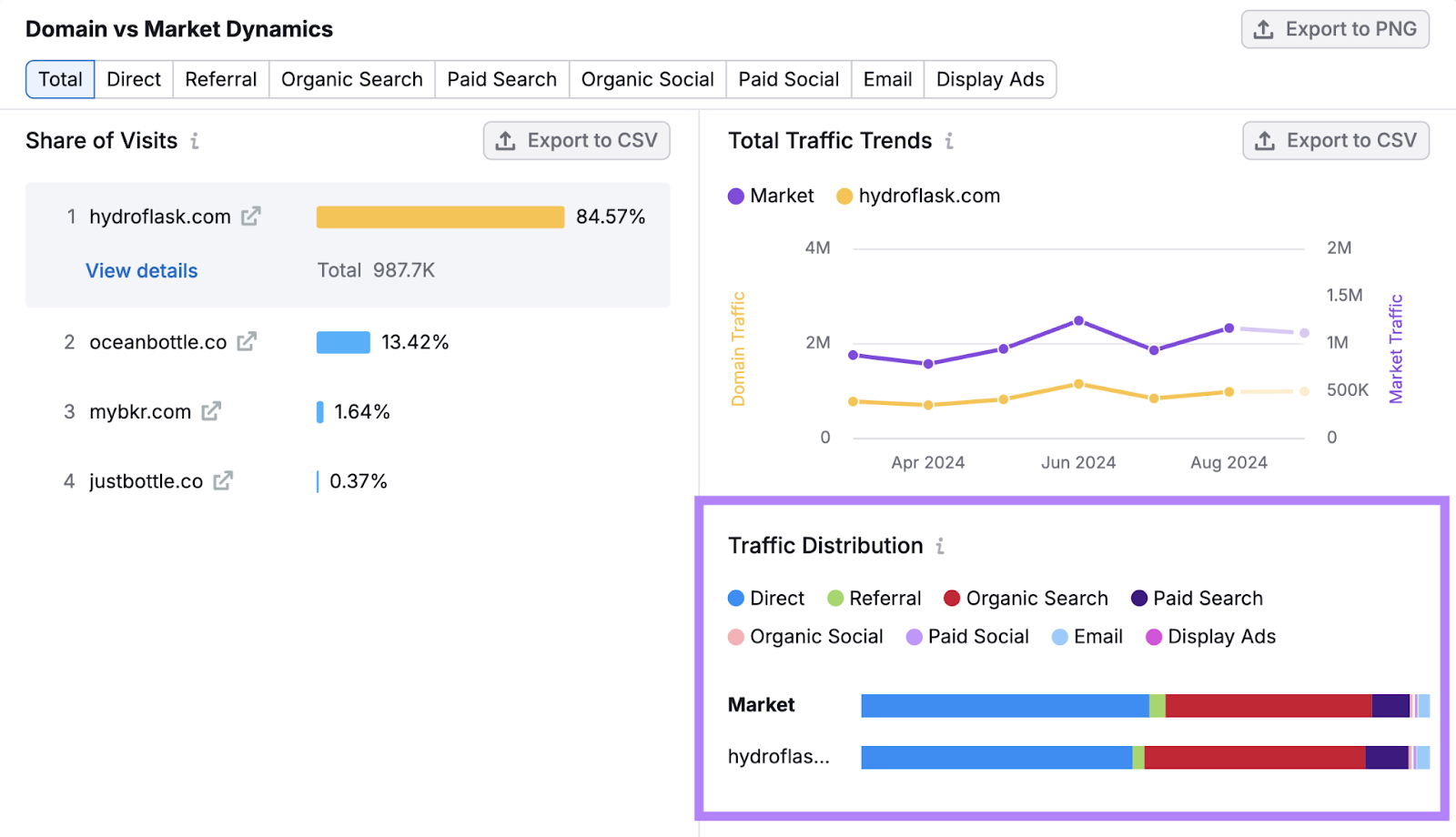The width and height of the screenshot is (1456, 837).
Task: Open oceanbottle.co external link icon
Action: tap(247, 342)
